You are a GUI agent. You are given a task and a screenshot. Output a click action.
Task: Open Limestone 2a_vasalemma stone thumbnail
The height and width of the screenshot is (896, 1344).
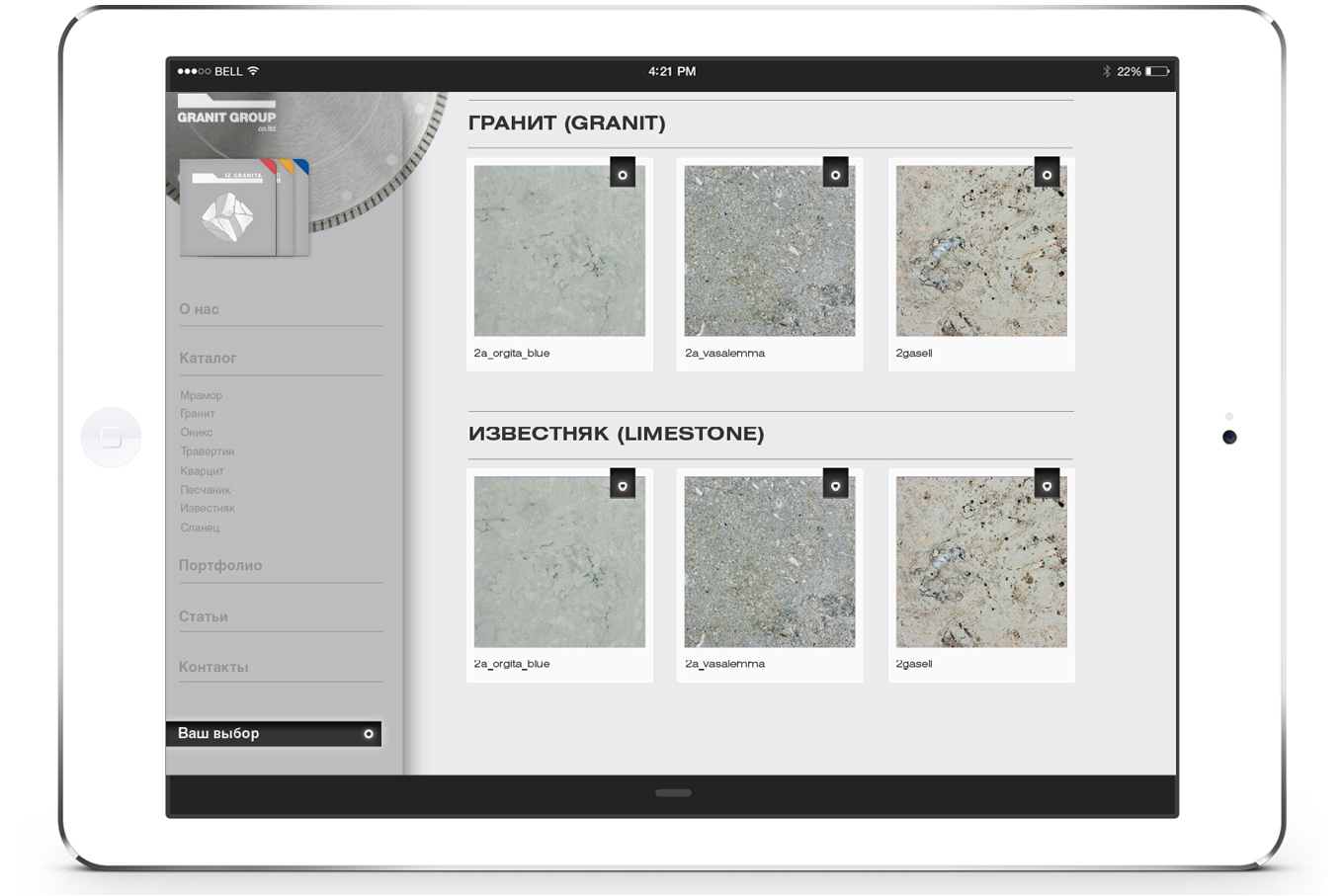pos(770,562)
